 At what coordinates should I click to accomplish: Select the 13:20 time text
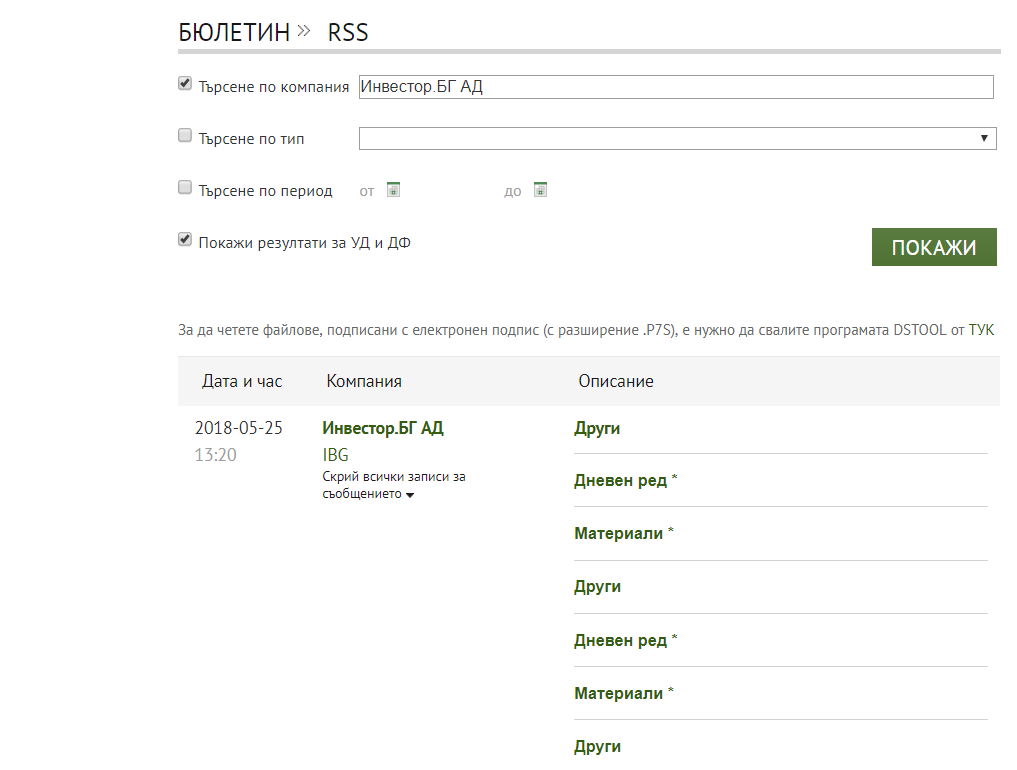[215, 455]
